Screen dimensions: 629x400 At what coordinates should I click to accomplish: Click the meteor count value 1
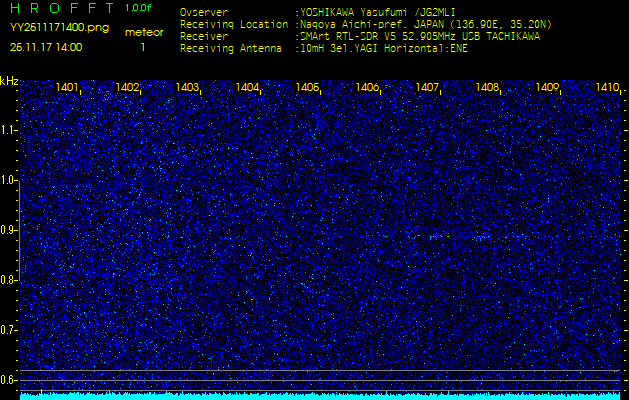coord(142,47)
